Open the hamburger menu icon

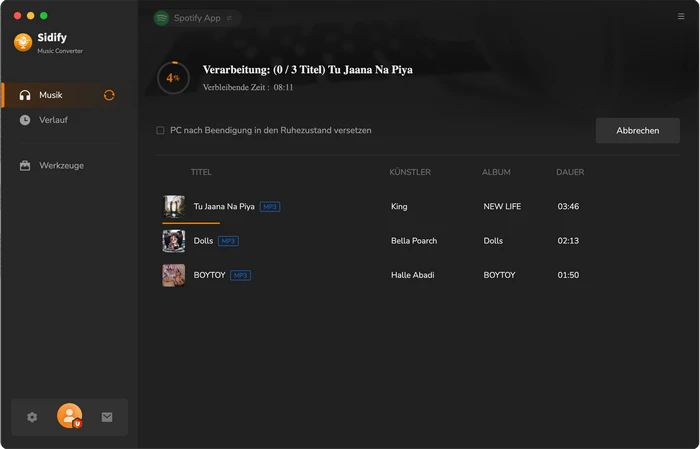point(681,17)
